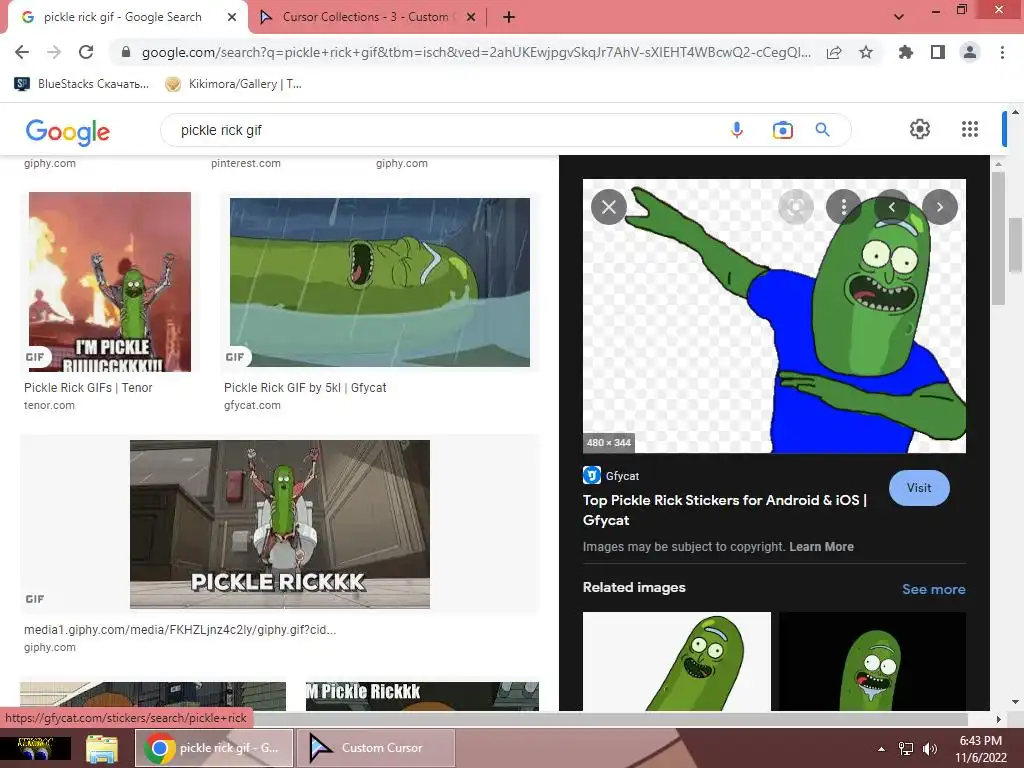This screenshot has width=1024, height=768.
Task: Close the pickle rick gif tab
Action: [232, 17]
